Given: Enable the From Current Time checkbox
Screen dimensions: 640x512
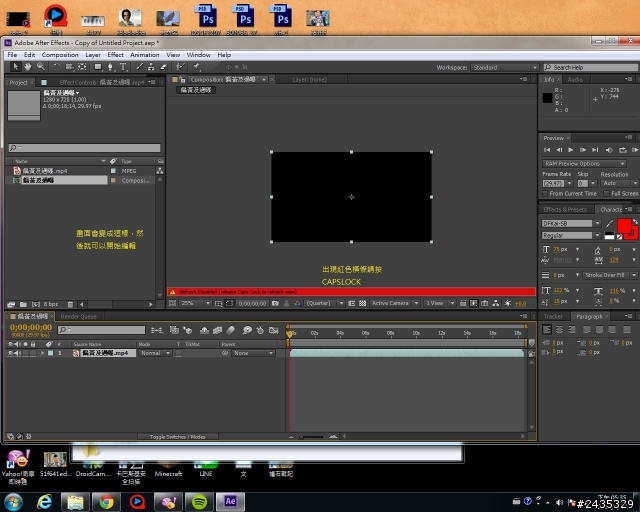Looking at the screenshot, I should tap(545, 194).
